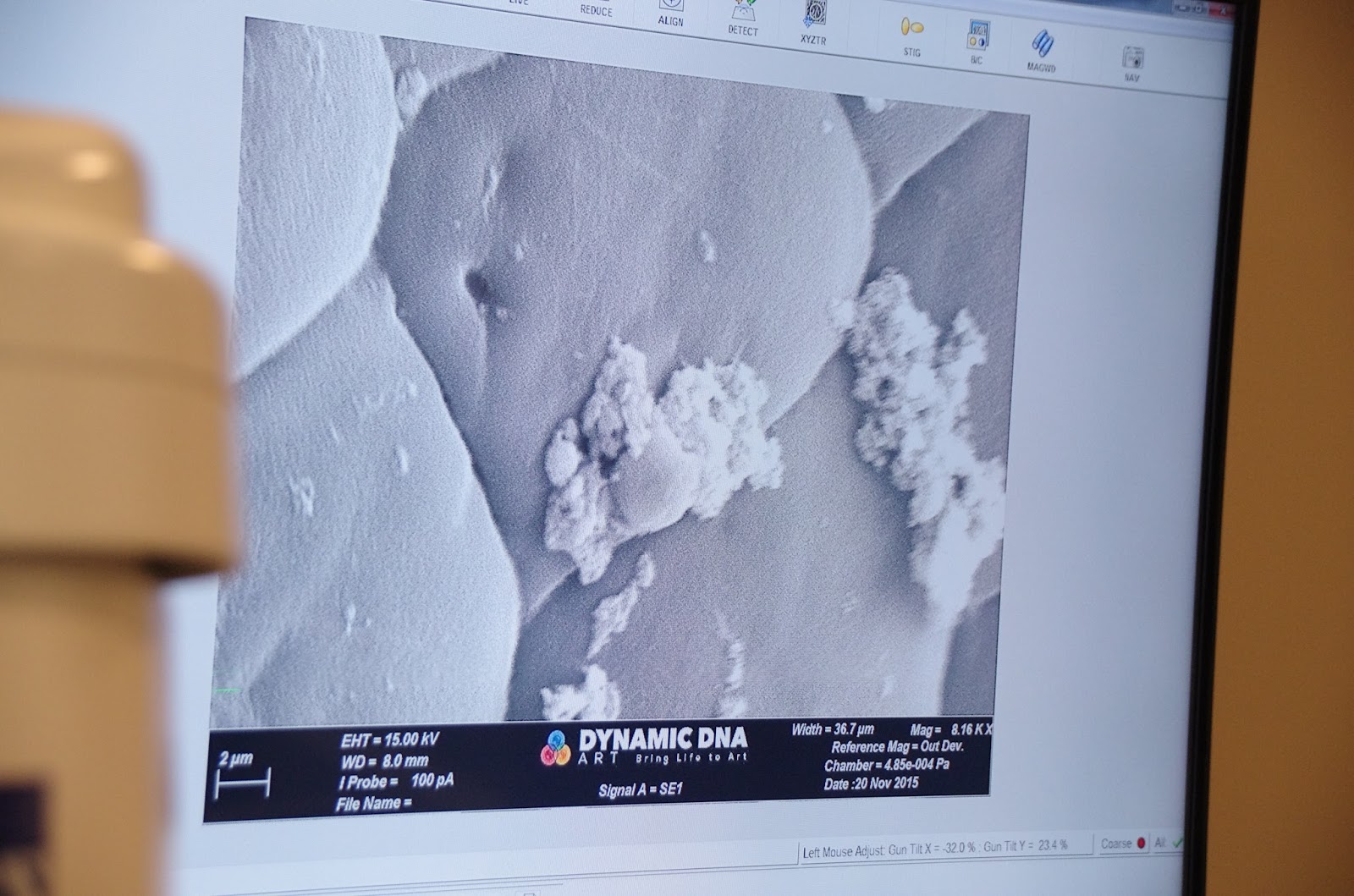Select the STIG stigmation tool
1354x896 pixels.
(x=911, y=36)
